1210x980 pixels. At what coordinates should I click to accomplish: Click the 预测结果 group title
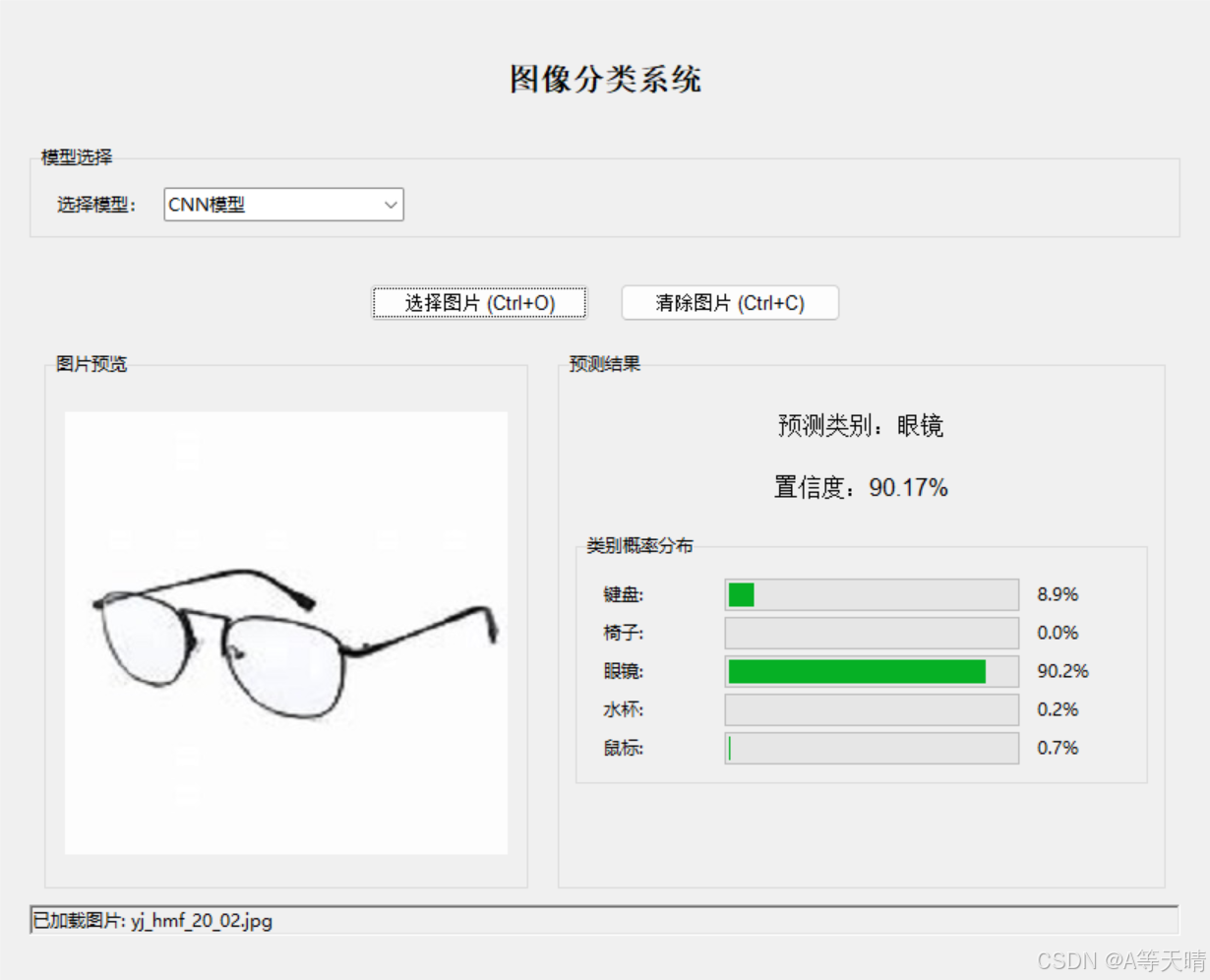[x=605, y=364]
